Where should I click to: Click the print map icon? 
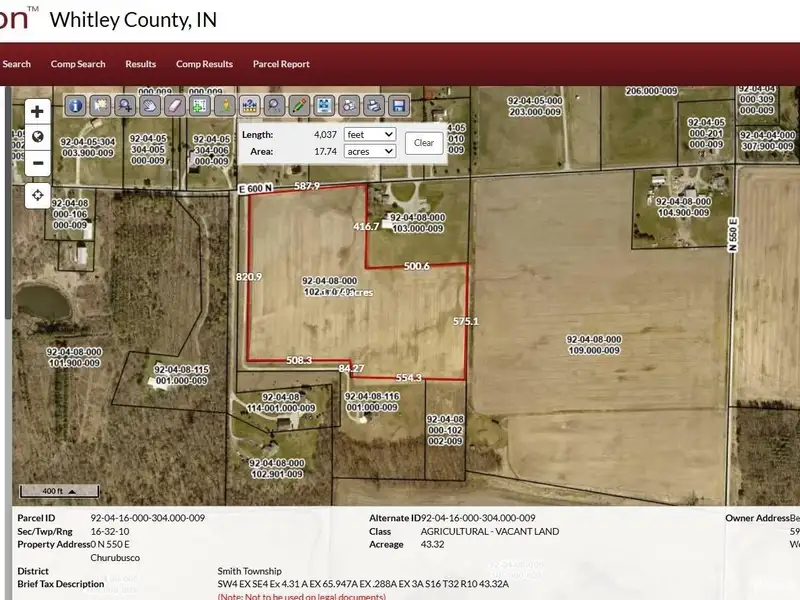click(374, 105)
